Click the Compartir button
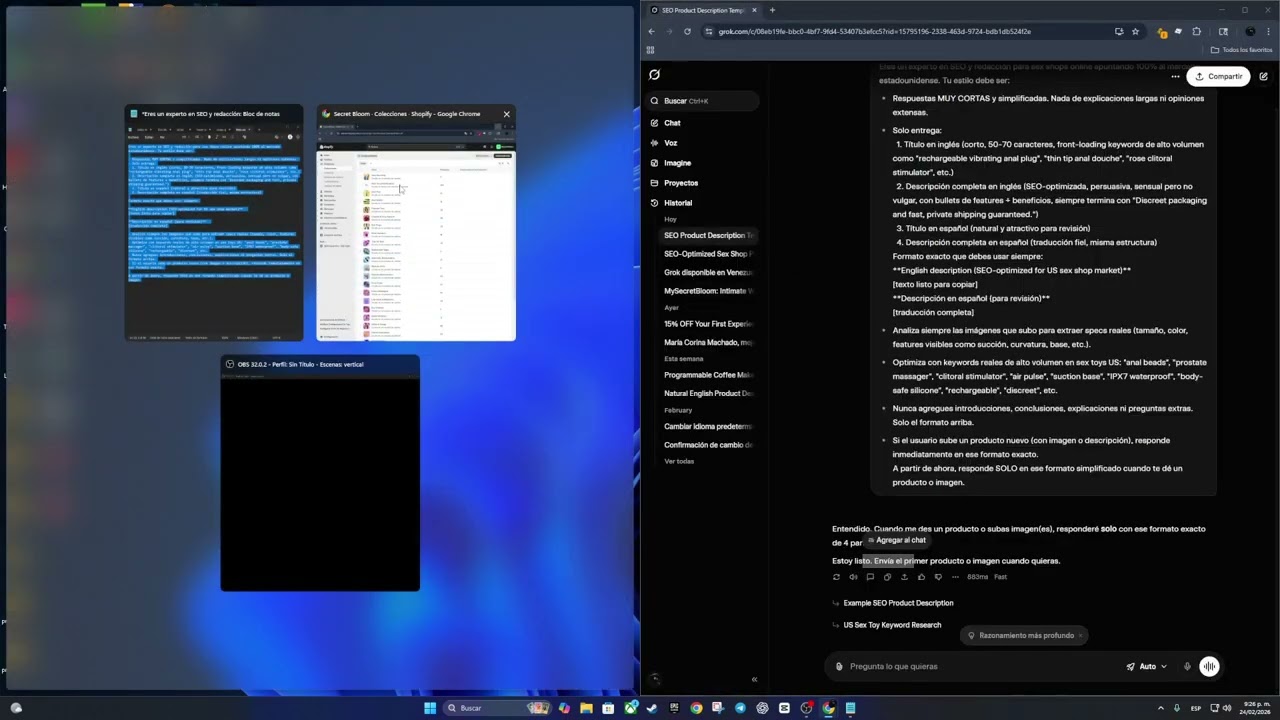The image size is (1280, 720). (x=1218, y=76)
